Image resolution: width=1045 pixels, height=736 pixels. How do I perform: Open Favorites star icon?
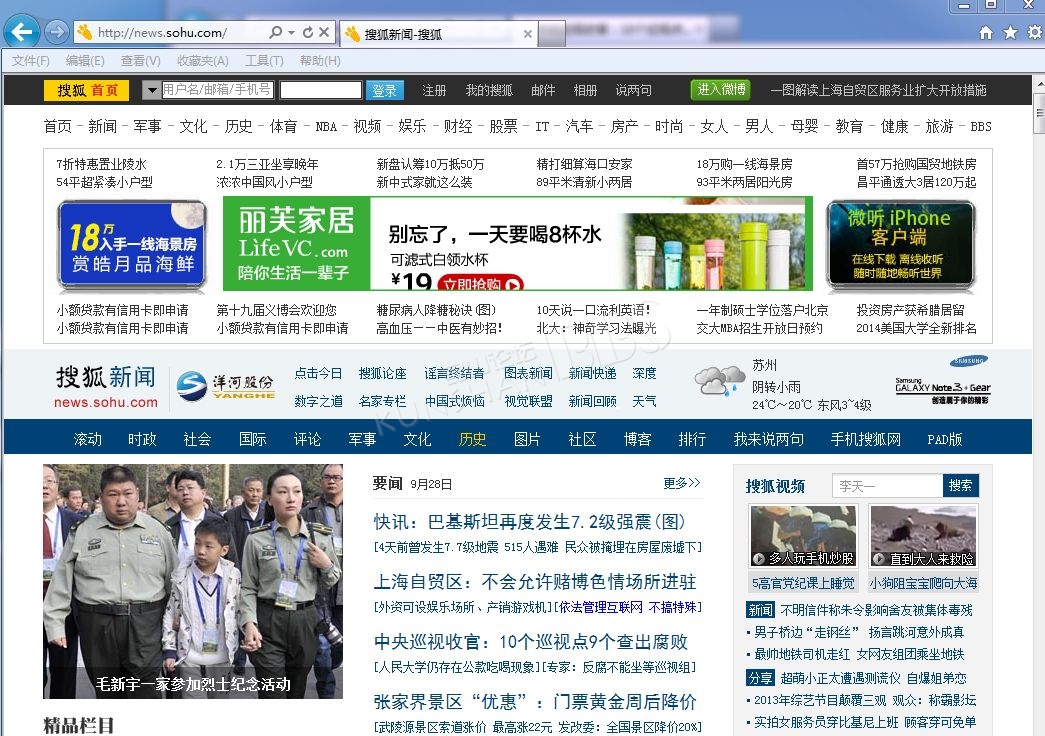click(x=1010, y=33)
